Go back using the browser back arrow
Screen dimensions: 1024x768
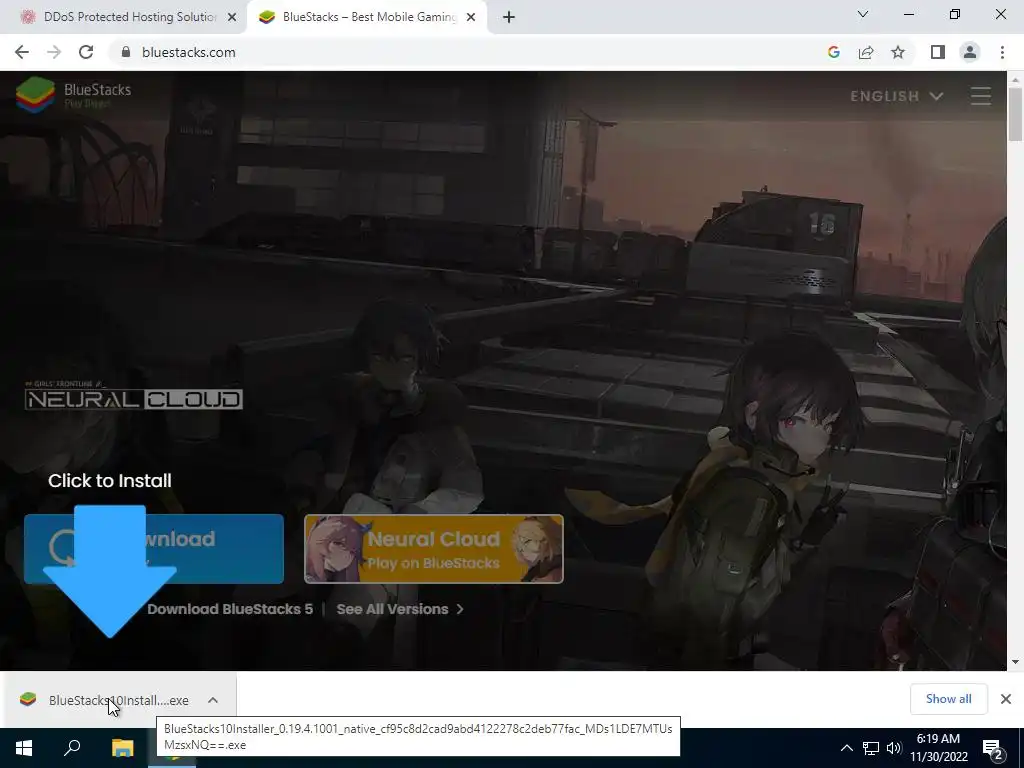click(22, 52)
